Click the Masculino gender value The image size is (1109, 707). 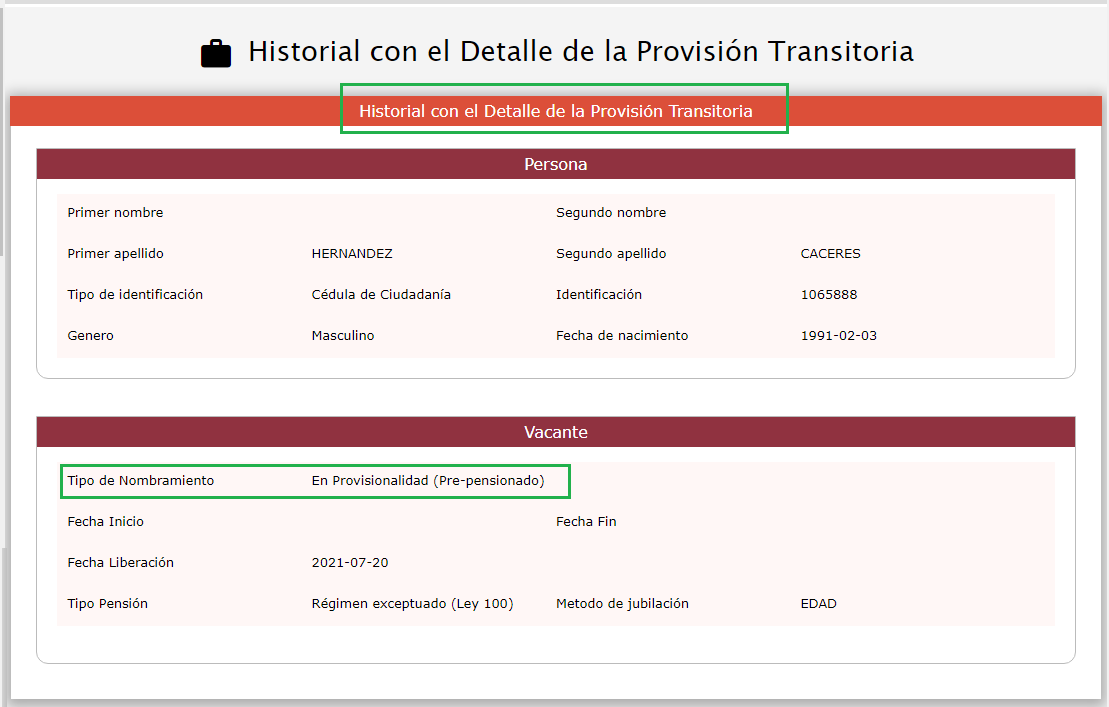pos(342,336)
